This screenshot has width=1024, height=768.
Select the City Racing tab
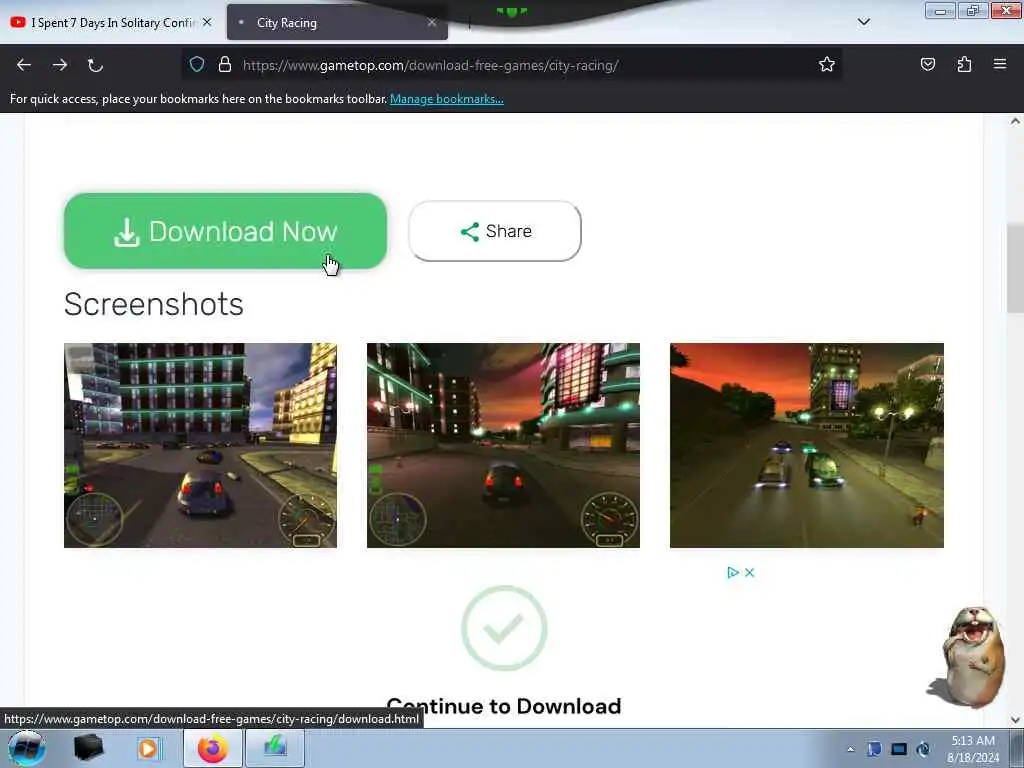[x=338, y=22]
